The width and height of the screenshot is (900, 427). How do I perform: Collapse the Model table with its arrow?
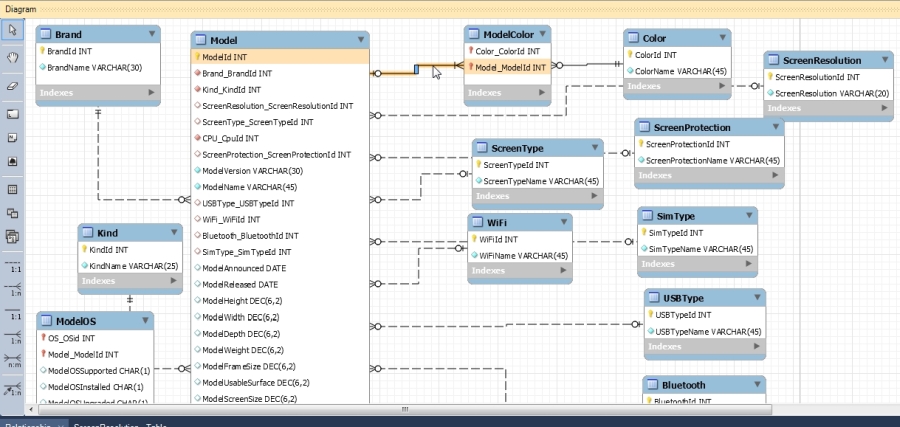(x=360, y=40)
